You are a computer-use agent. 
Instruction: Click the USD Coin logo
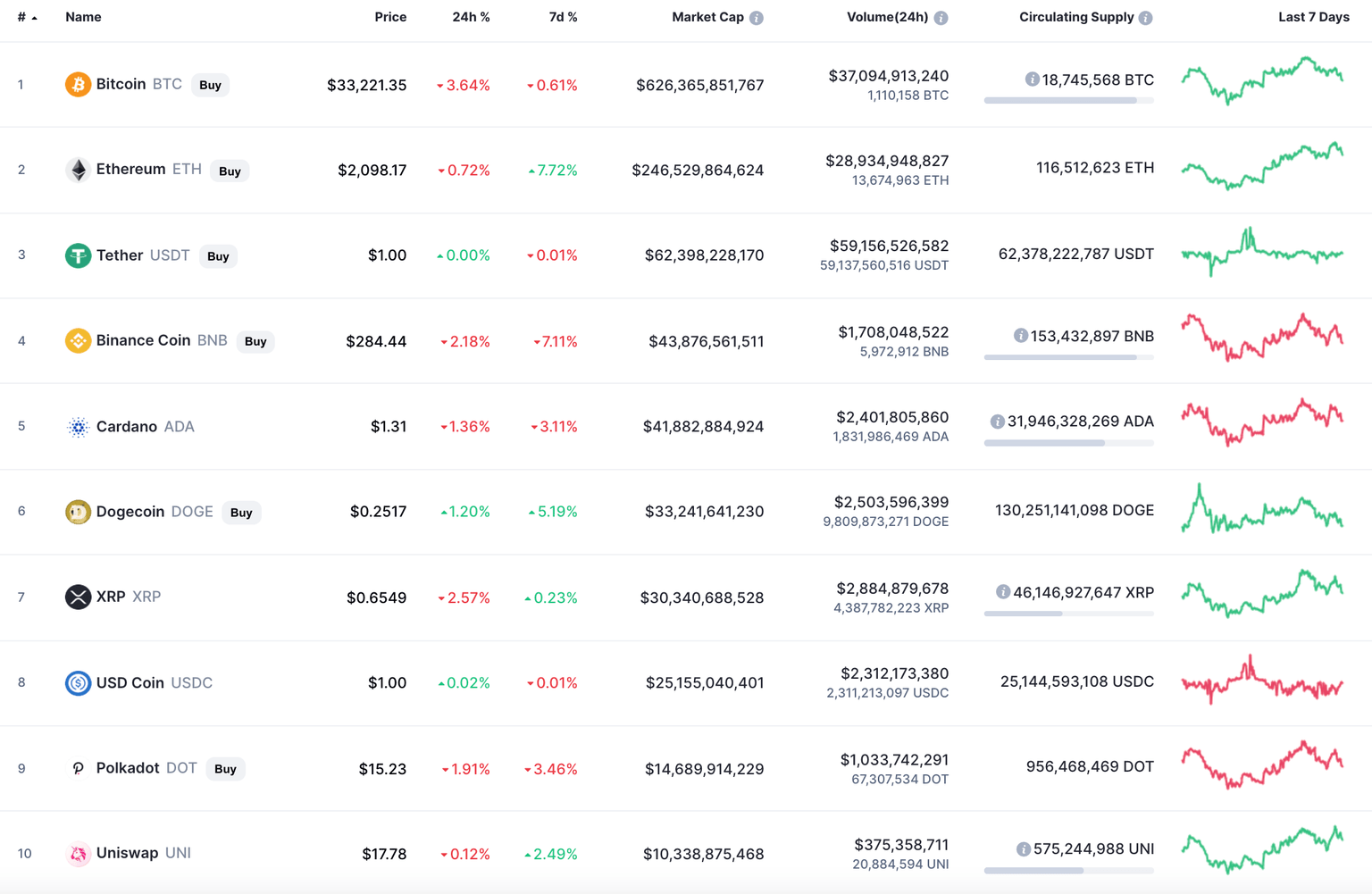pyautogui.click(x=79, y=682)
